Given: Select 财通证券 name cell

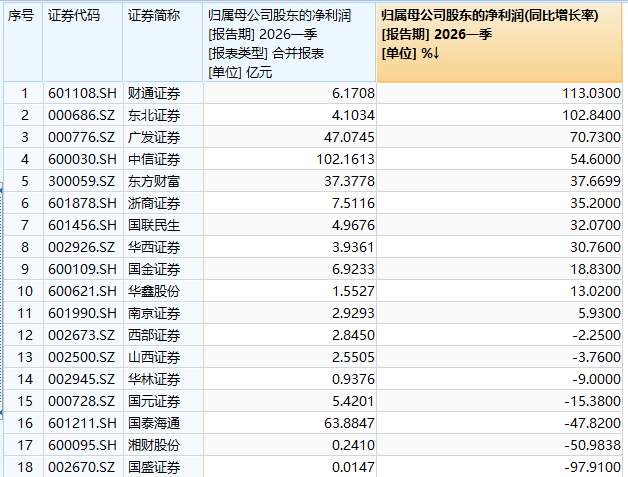Looking at the screenshot, I should coord(163,93).
